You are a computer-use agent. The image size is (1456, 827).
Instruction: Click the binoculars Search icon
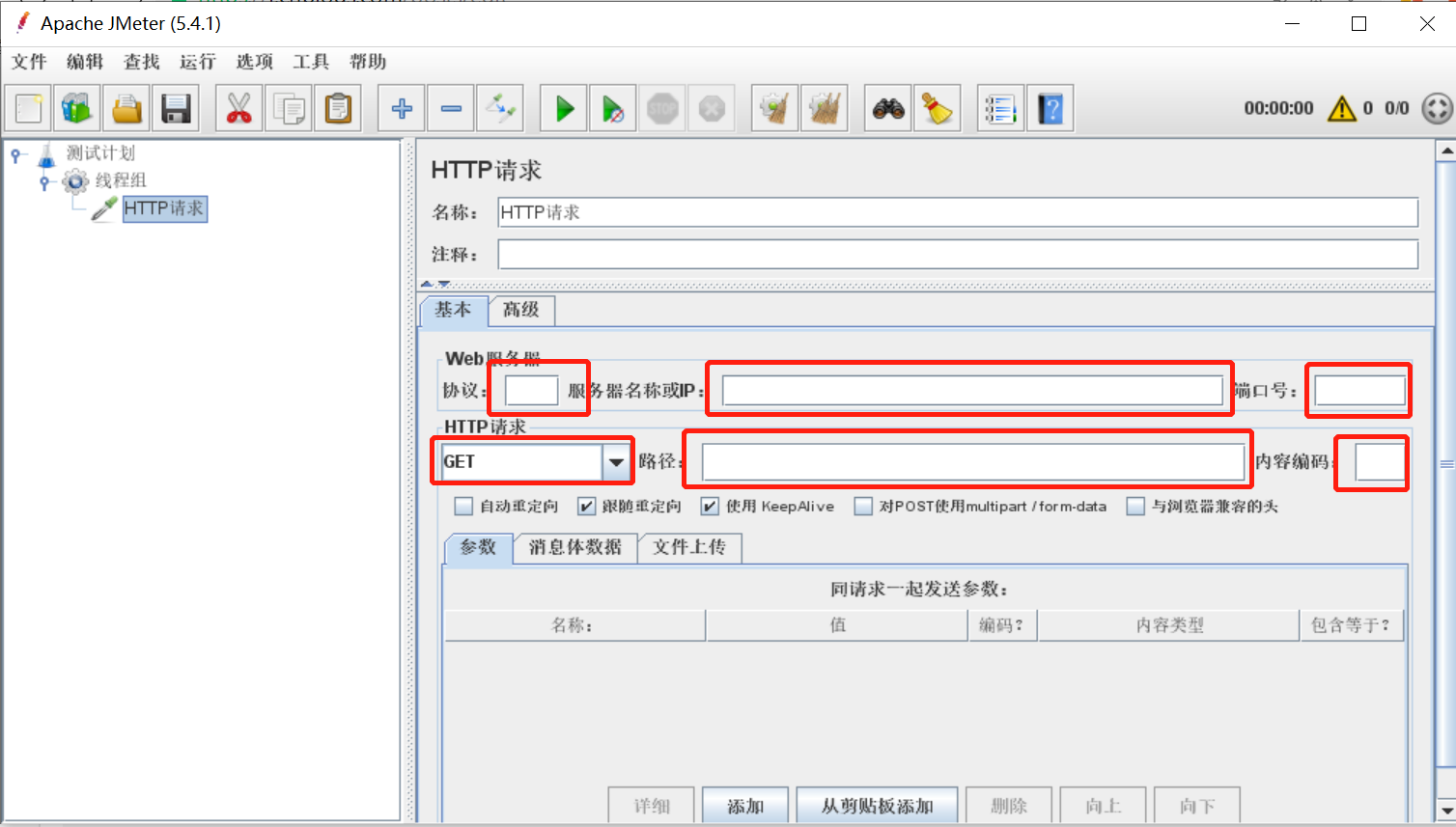888,108
